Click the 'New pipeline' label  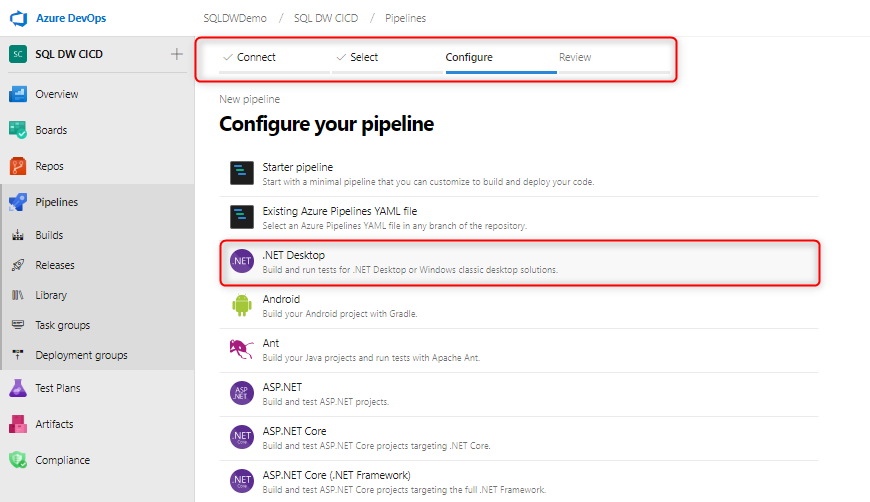[249, 99]
